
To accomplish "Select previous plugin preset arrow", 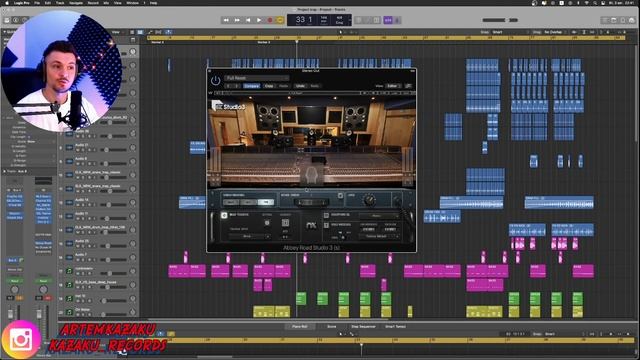I will 229,86.
